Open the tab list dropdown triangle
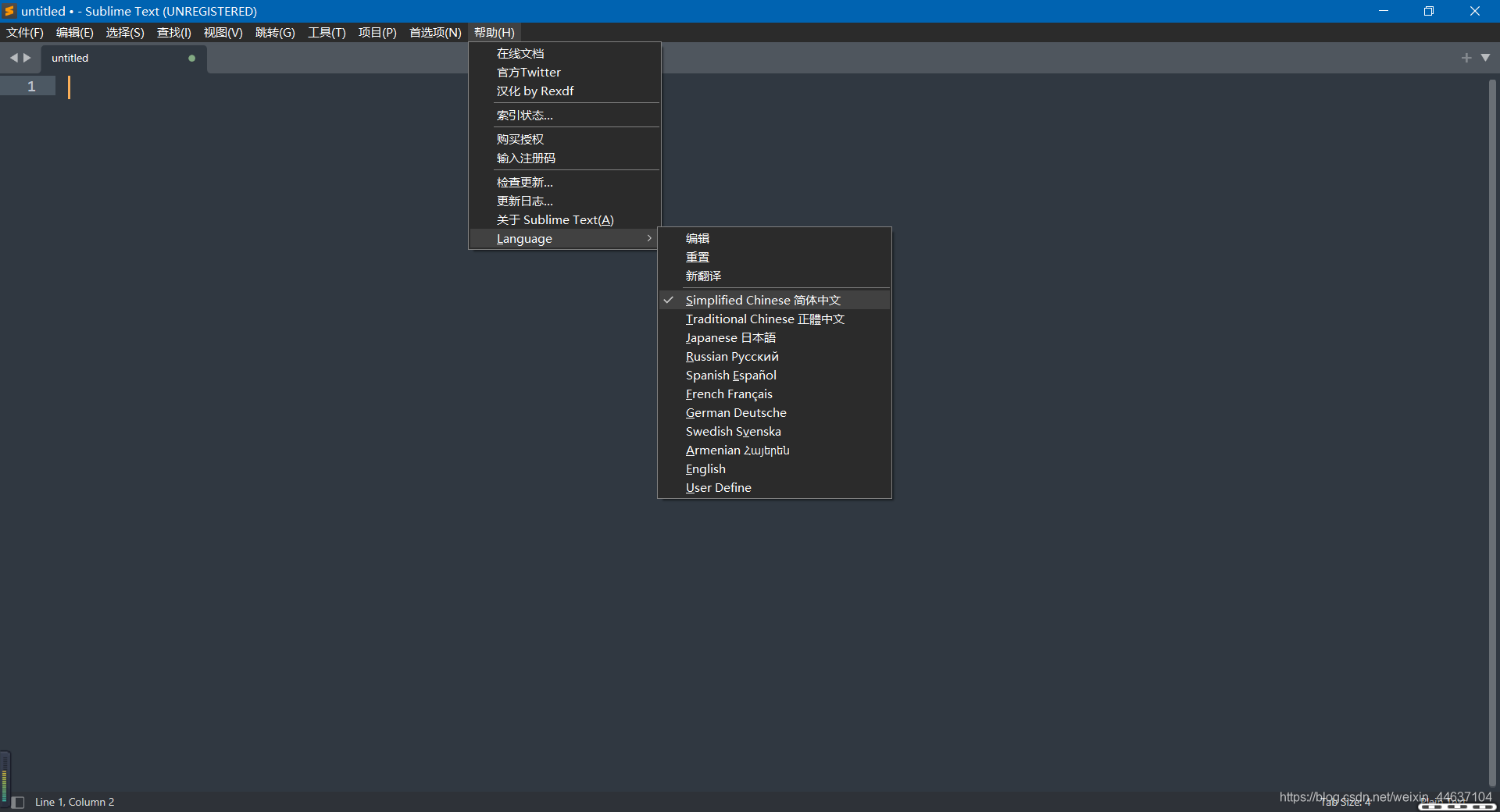1500x812 pixels. (1485, 58)
